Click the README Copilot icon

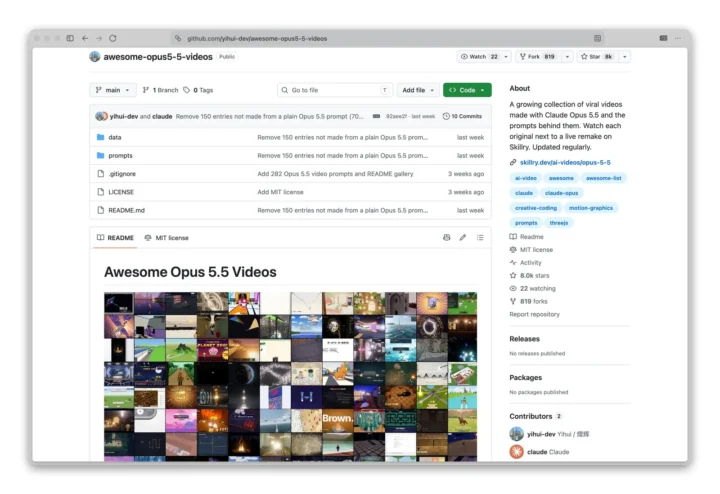(446, 237)
